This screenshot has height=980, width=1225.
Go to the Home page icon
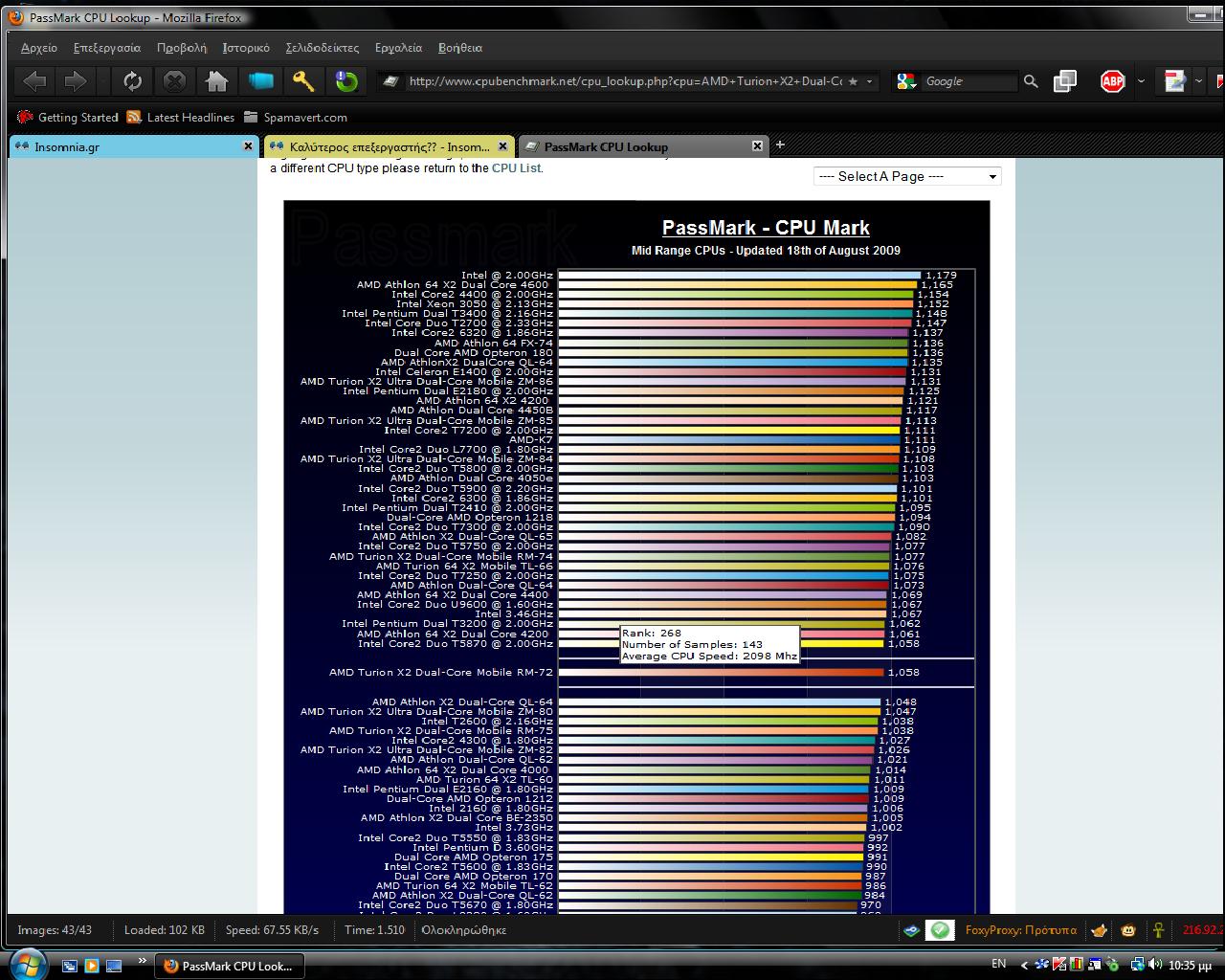pyautogui.click(x=216, y=82)
